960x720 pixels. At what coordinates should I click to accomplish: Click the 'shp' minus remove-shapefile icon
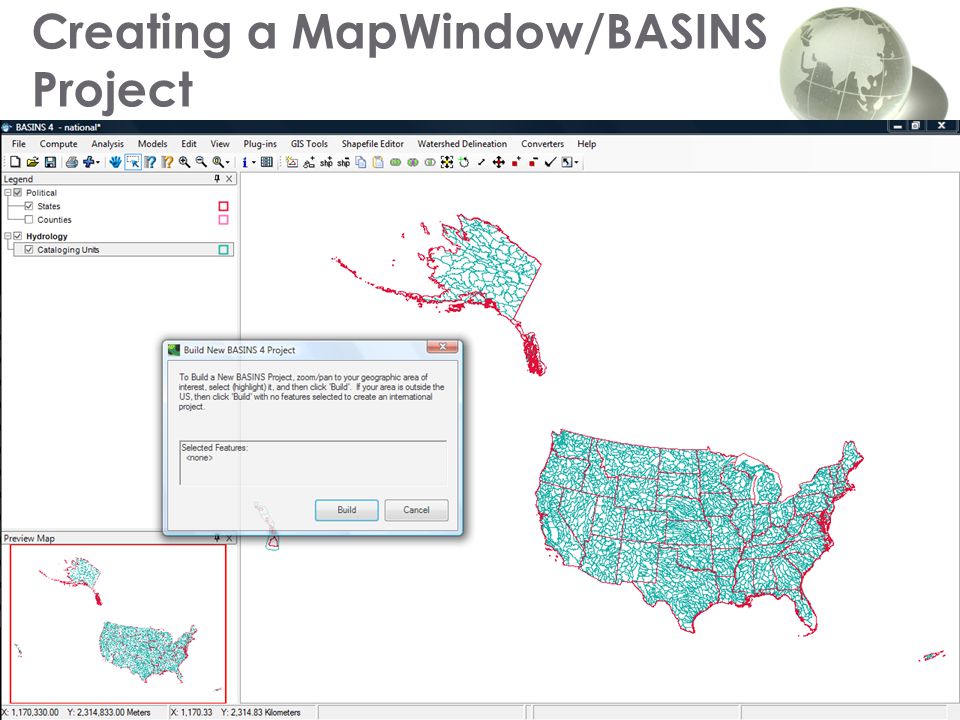(343, 162)
